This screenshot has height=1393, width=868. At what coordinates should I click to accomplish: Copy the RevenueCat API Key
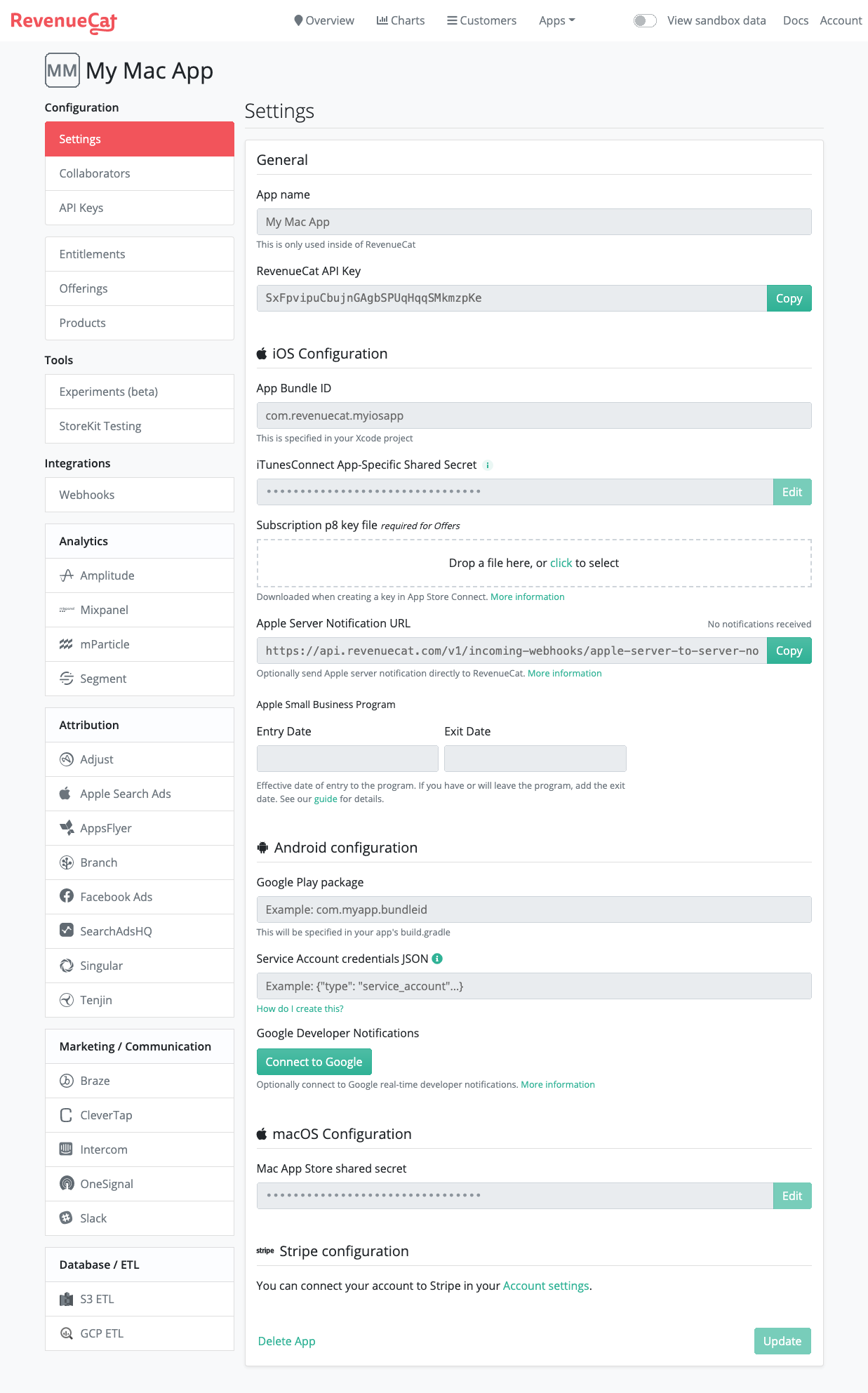(x=789, y=298)
